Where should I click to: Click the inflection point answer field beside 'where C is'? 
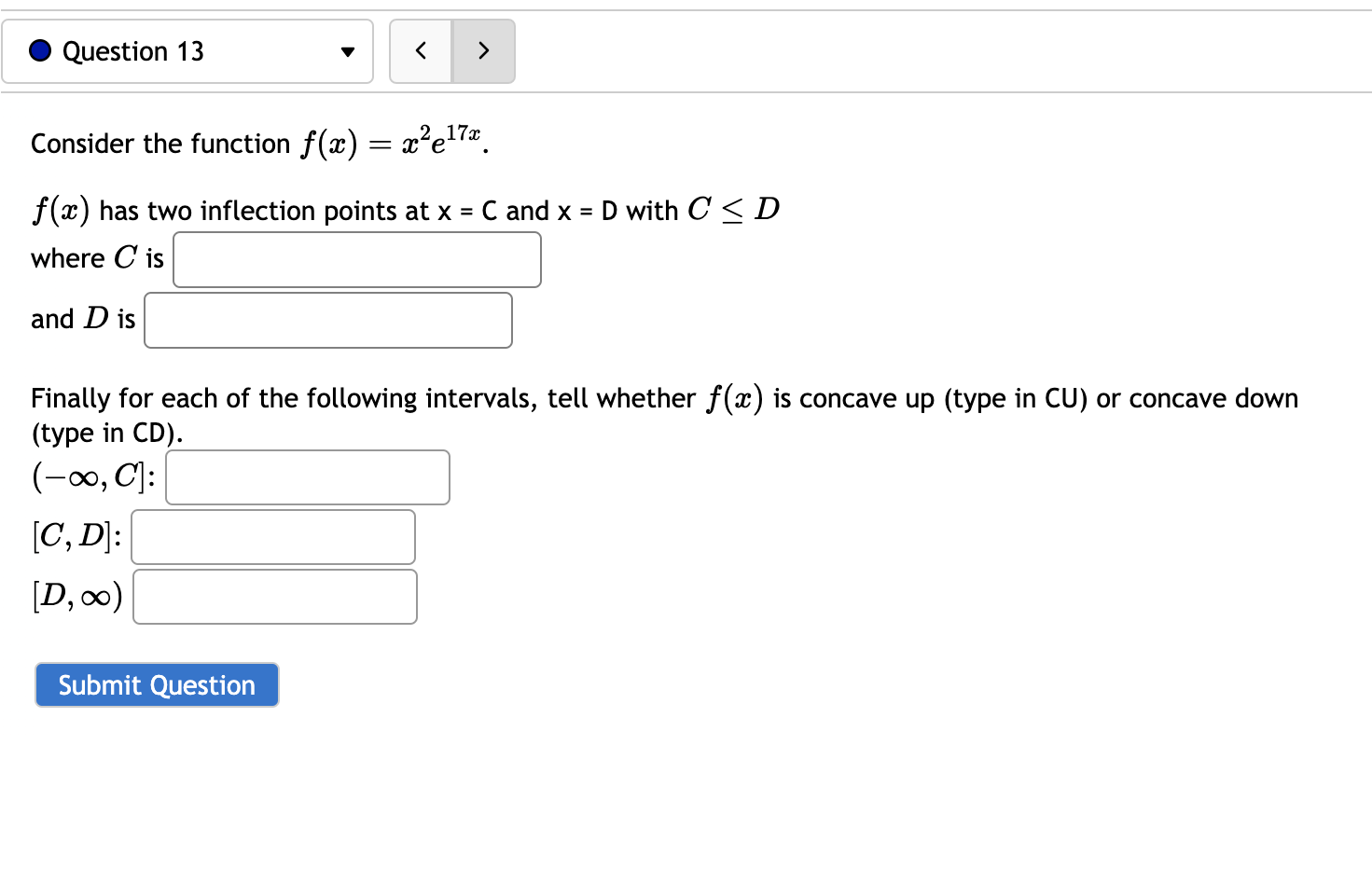[x=357, y=259]
